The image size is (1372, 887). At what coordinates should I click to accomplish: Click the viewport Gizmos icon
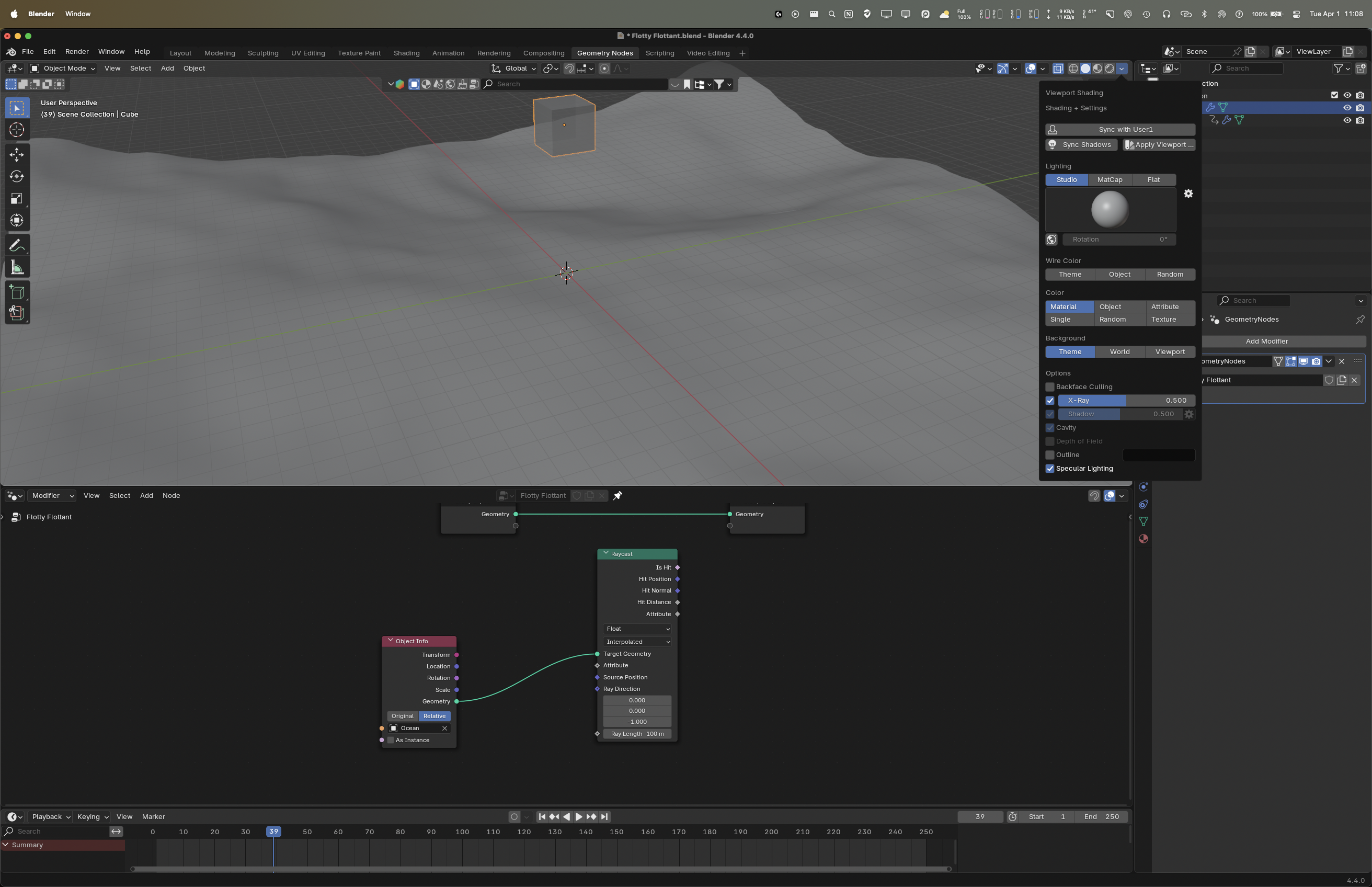1003,69
